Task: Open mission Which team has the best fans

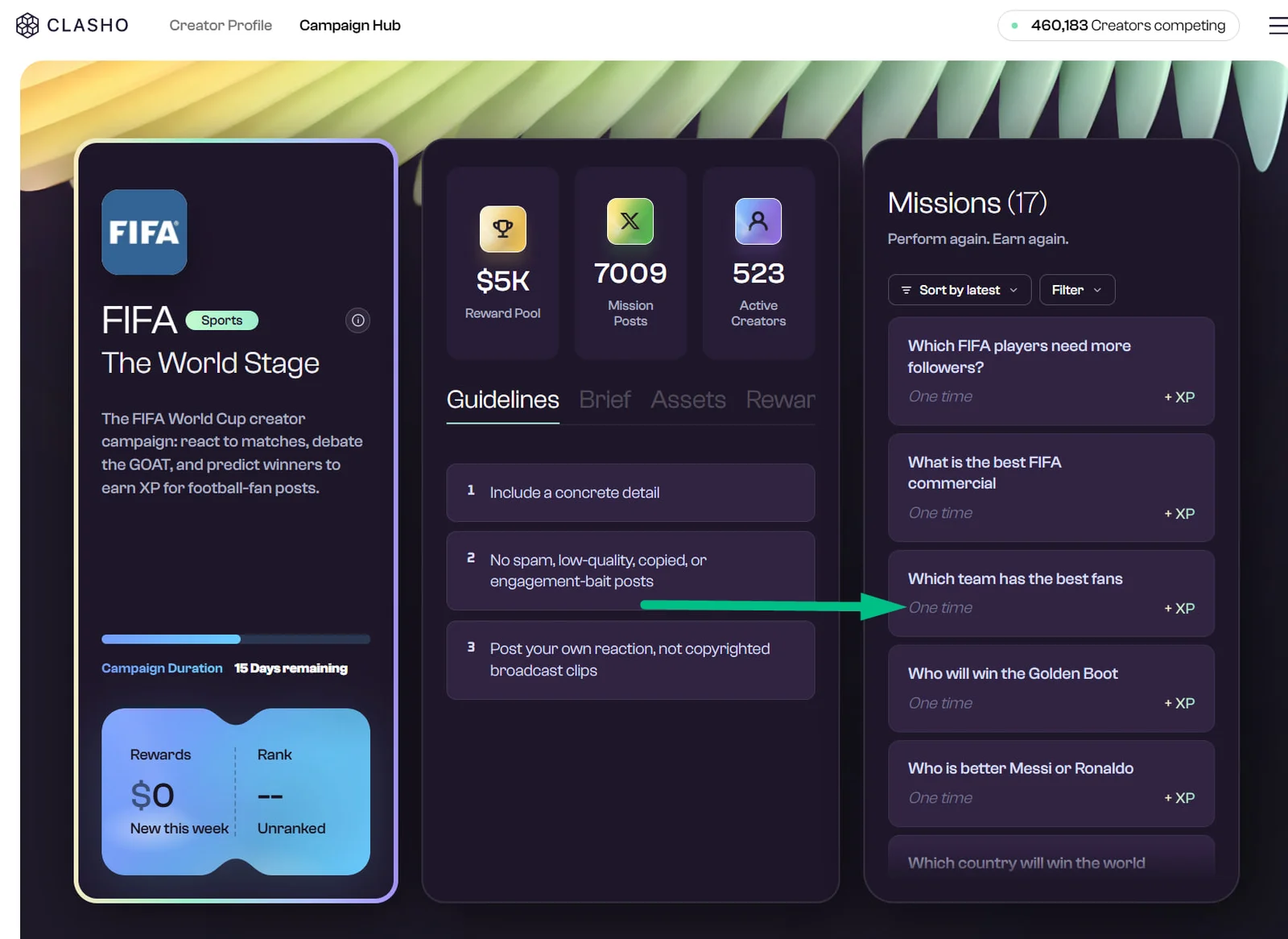Action: coord(1051,593)
